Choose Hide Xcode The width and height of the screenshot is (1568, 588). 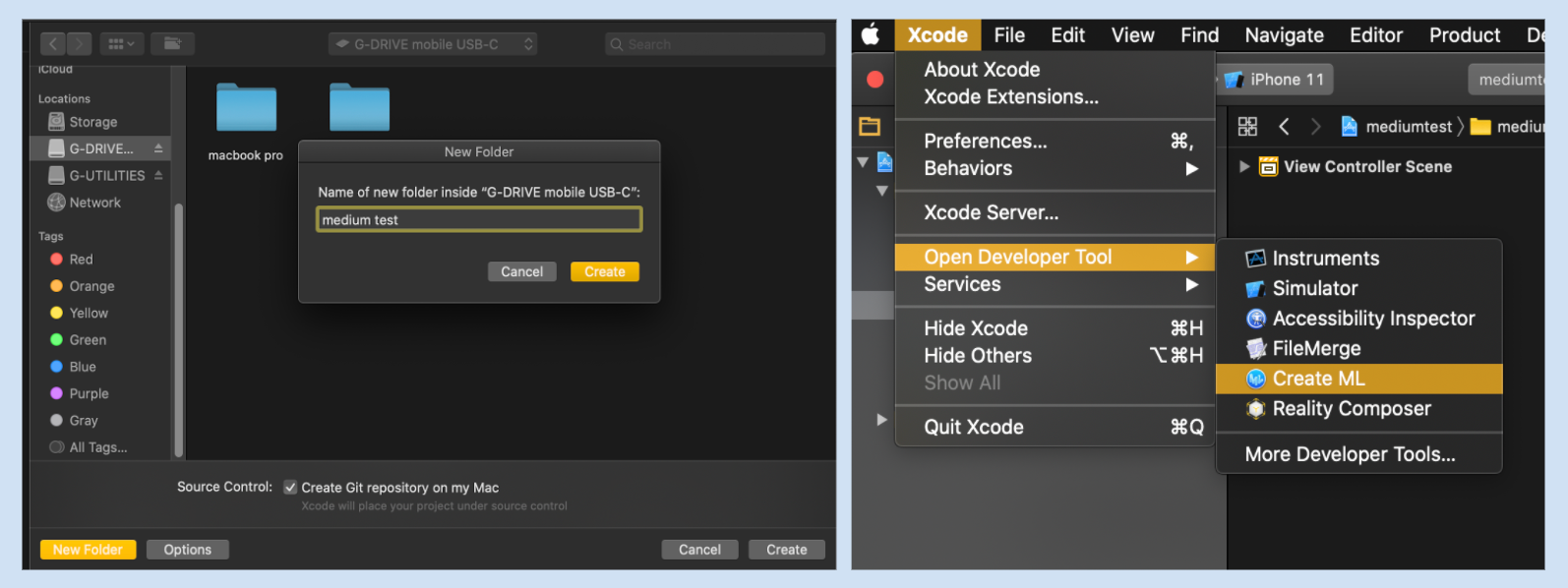coord(1055,328)
